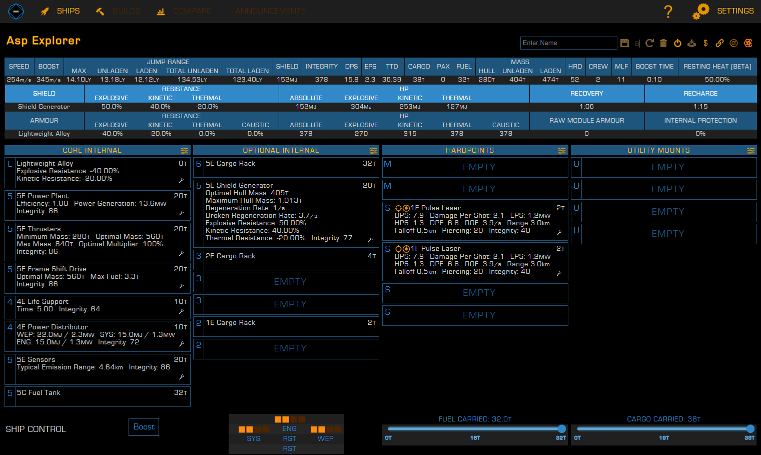Click the Lightweight Alloy armour summary label
Image resolution: width=761 pixels, height=455 pixels.
[x=44, y=133]
